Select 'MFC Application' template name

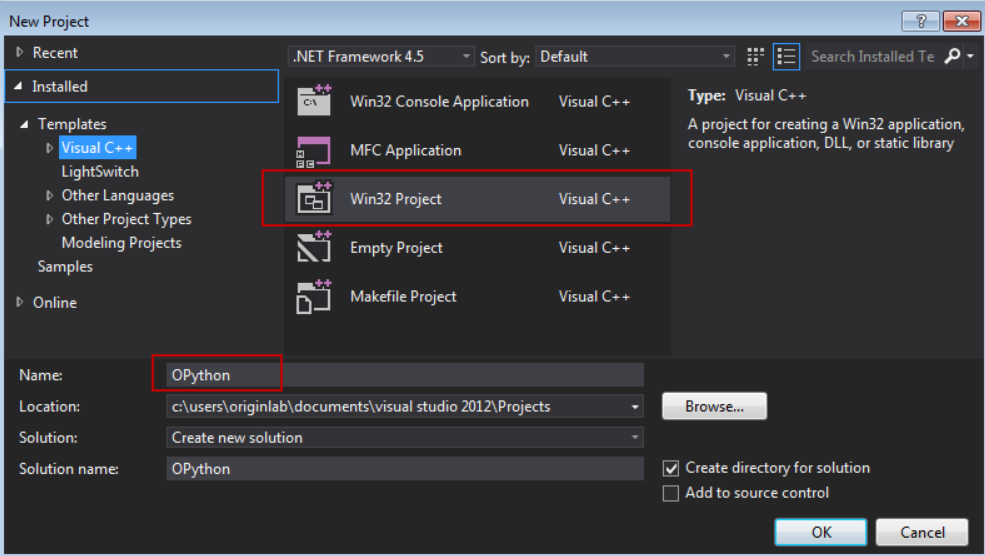pyautogui.click(x=405, y=150)
